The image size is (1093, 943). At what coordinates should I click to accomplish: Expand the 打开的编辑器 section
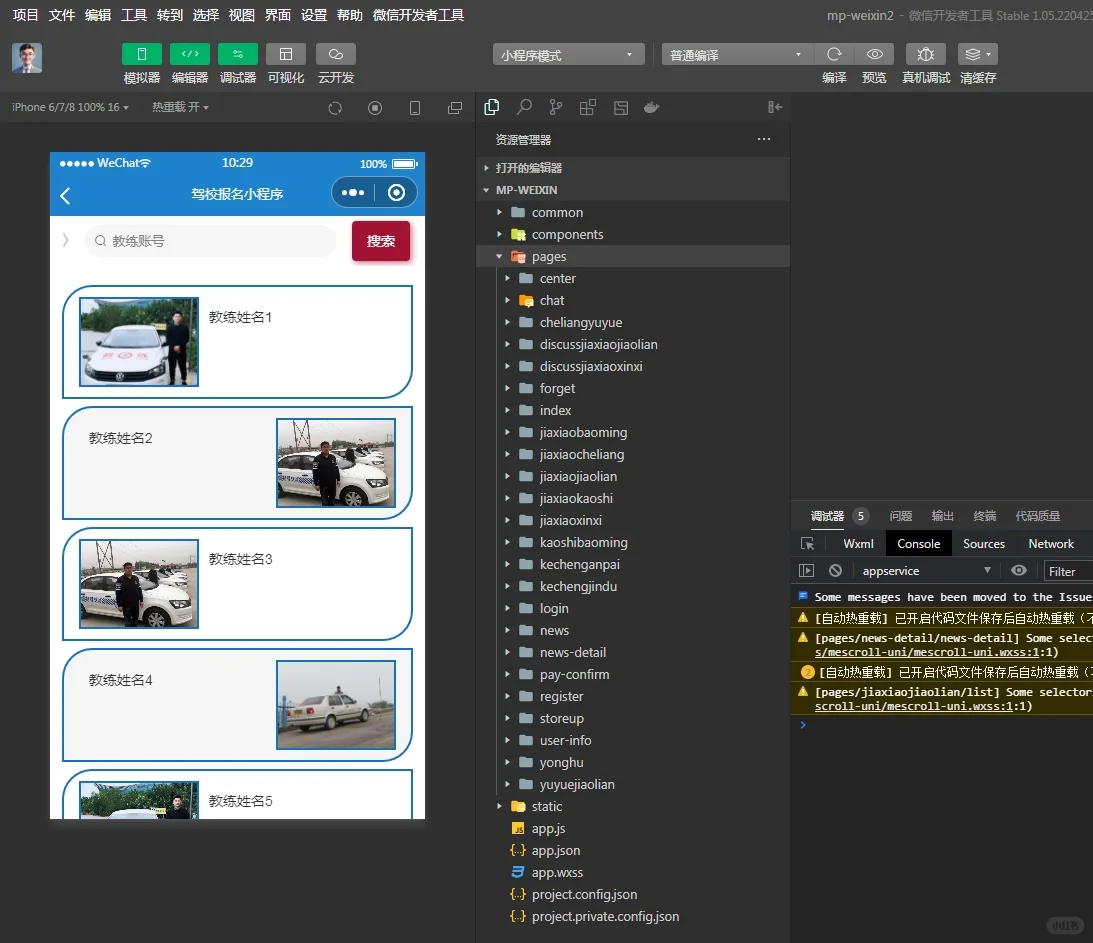coord(633,168)
